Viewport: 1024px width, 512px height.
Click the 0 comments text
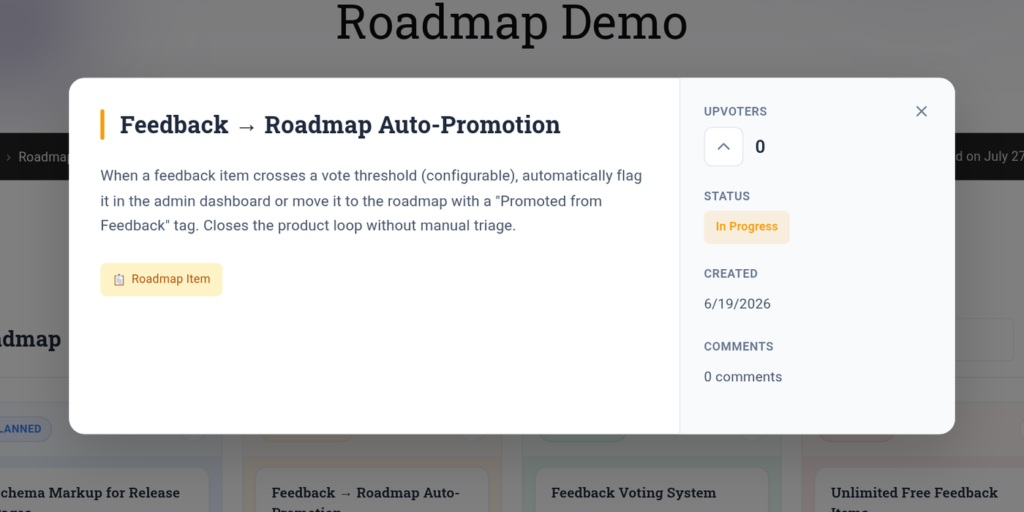point(743,377)
